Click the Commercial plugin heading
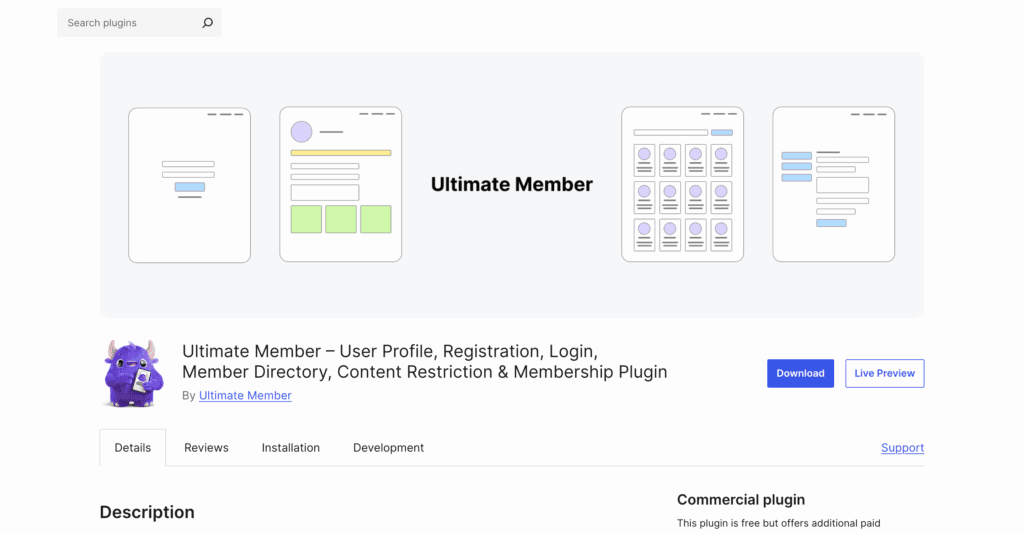 (741, 500)
